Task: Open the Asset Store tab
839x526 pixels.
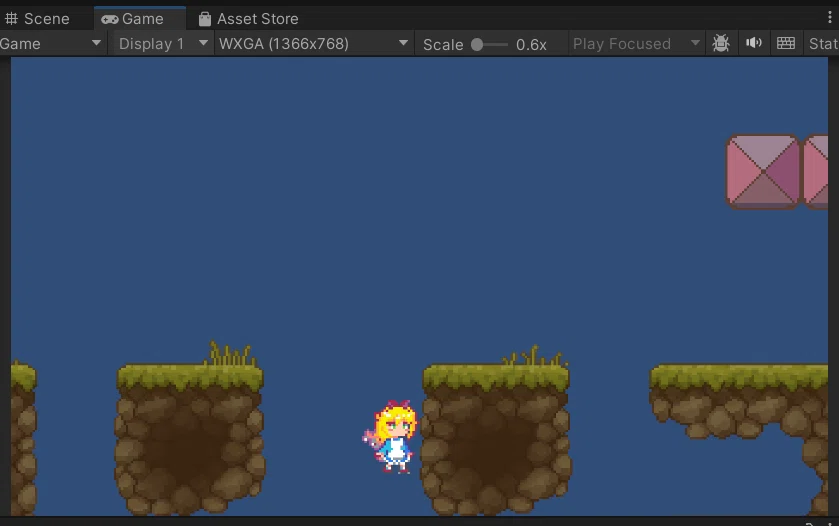Action: (248, 19)
